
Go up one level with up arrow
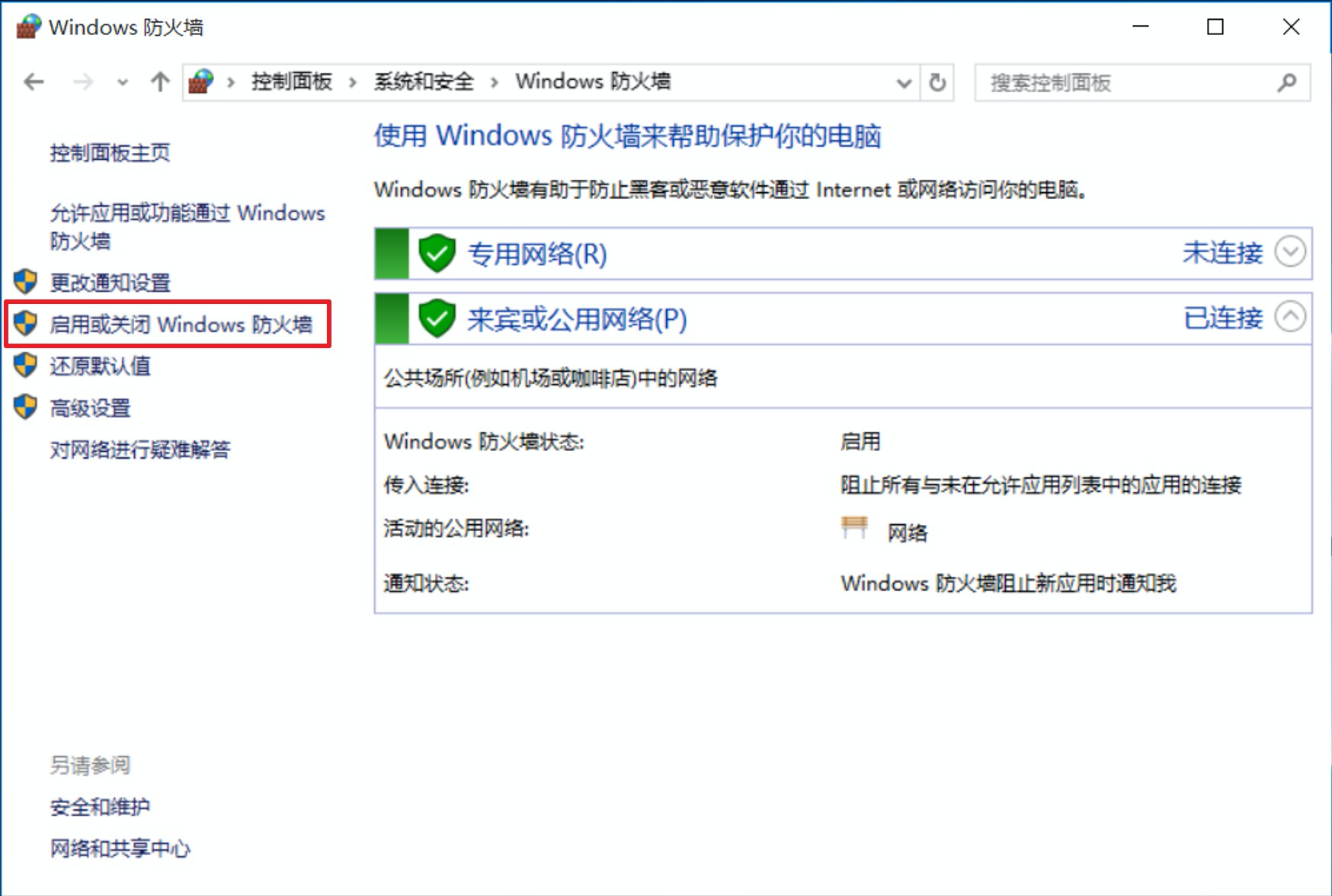(160, 82)
